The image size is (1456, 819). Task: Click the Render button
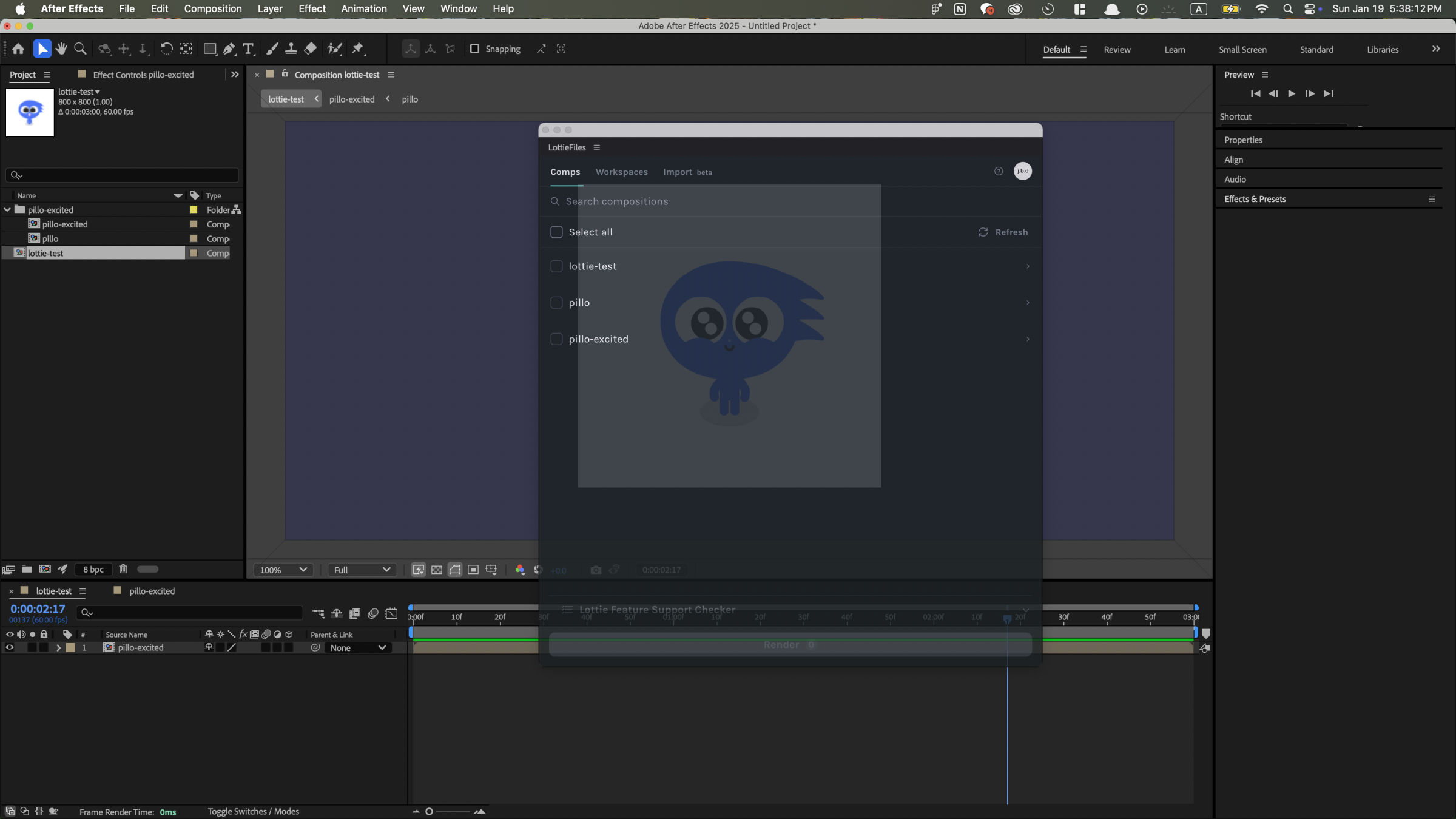[x=790, y=644]
